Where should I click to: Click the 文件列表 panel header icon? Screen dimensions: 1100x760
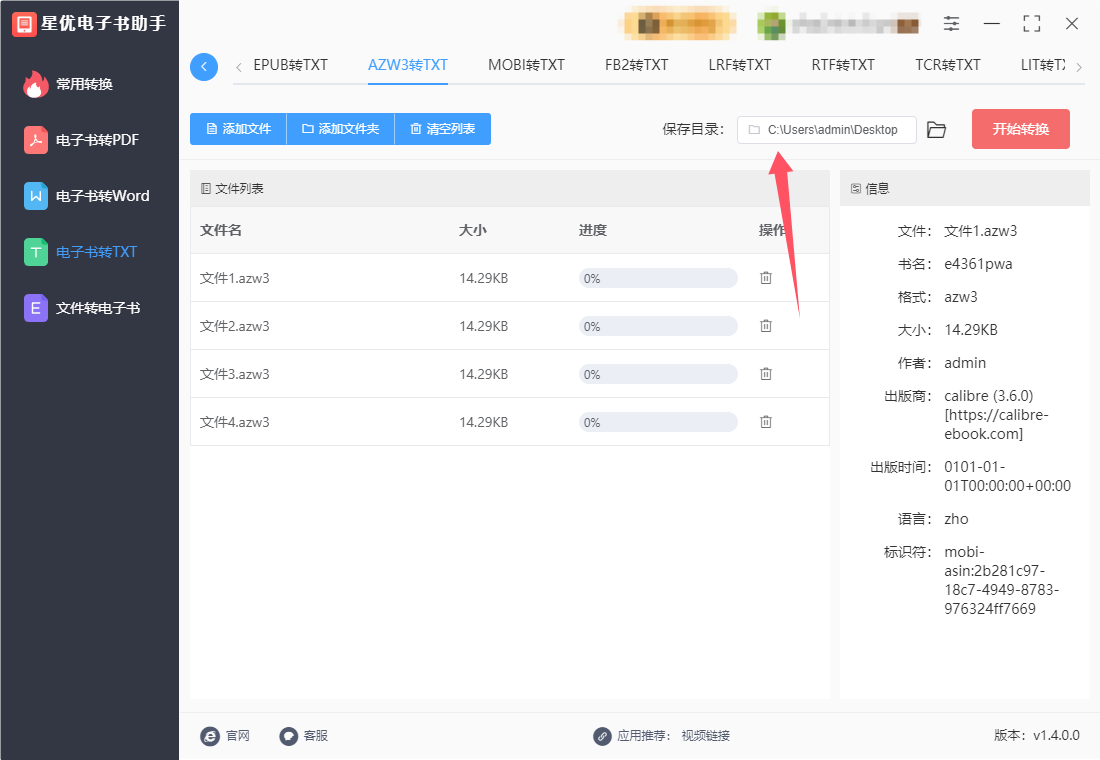pos(206,189)
